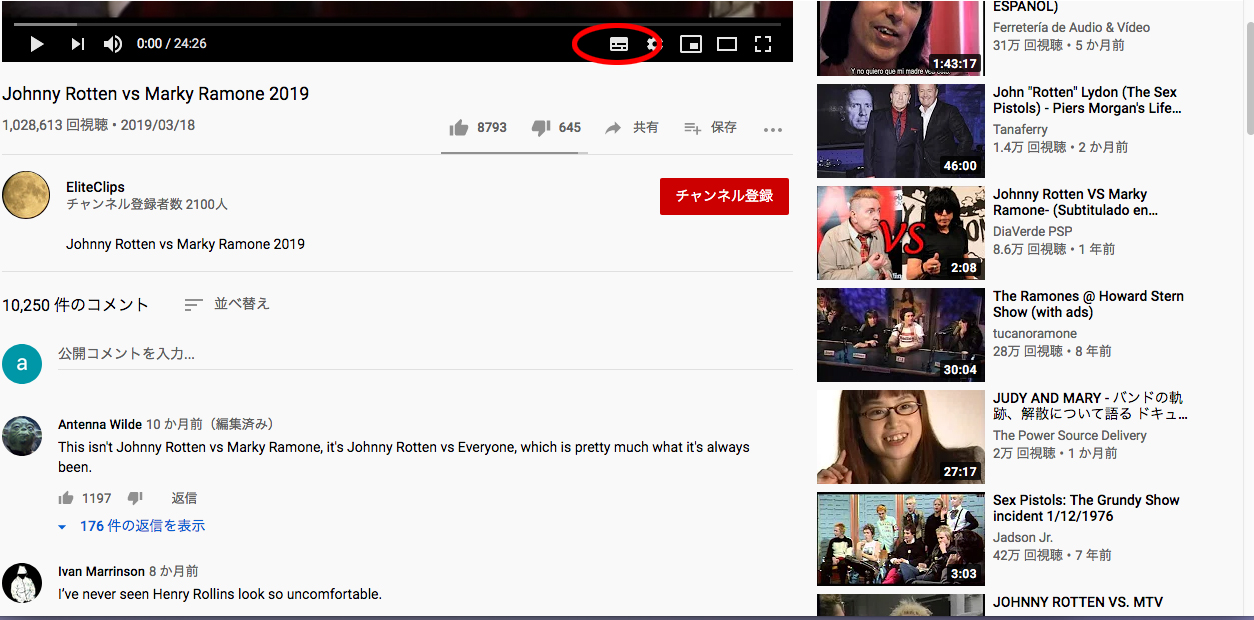Image resolution: width=1254 pixels, height=620 pixels.
Task: Mute the video volume
Action: (113, 44)
